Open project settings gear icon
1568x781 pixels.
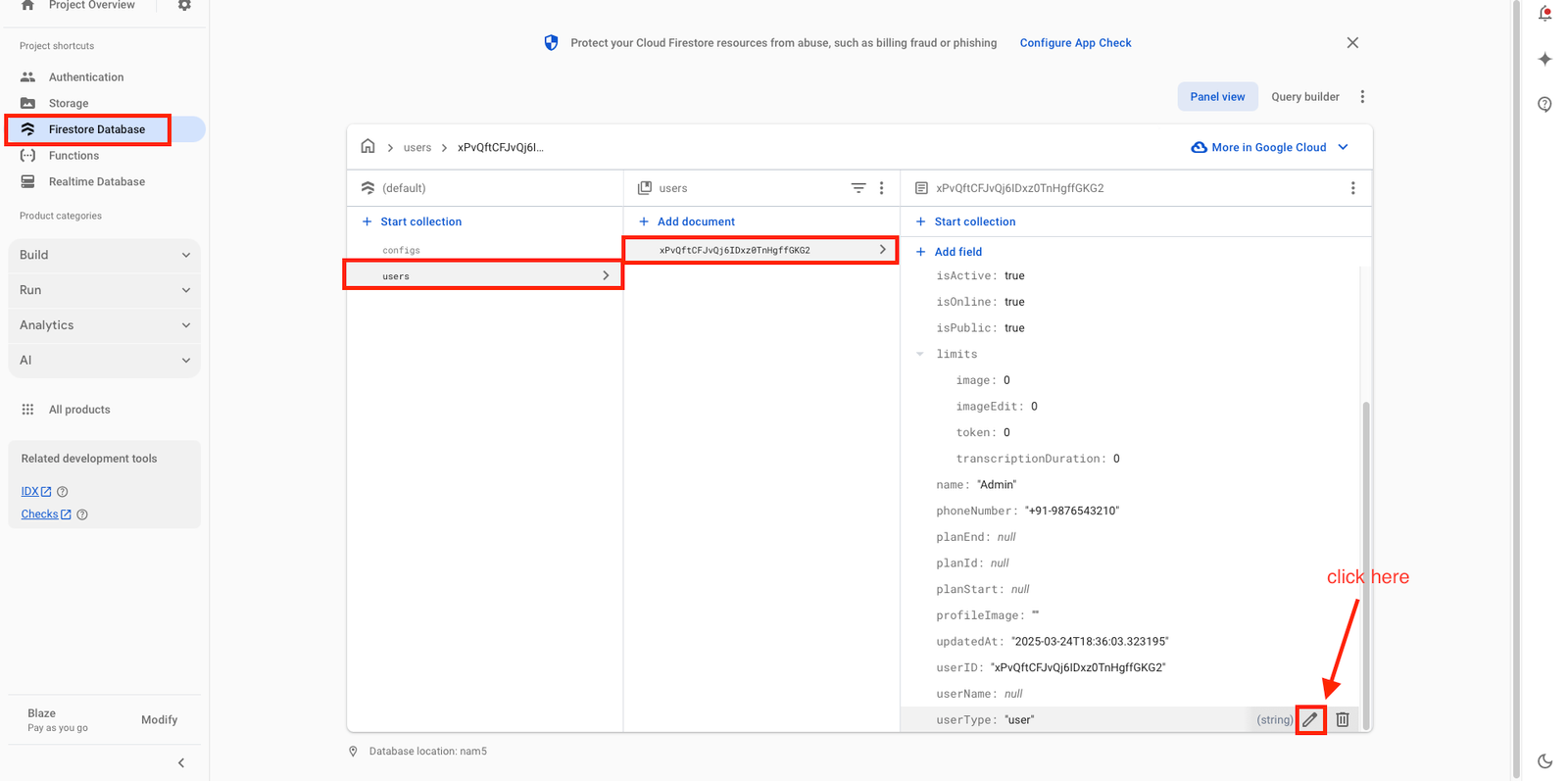184,6
